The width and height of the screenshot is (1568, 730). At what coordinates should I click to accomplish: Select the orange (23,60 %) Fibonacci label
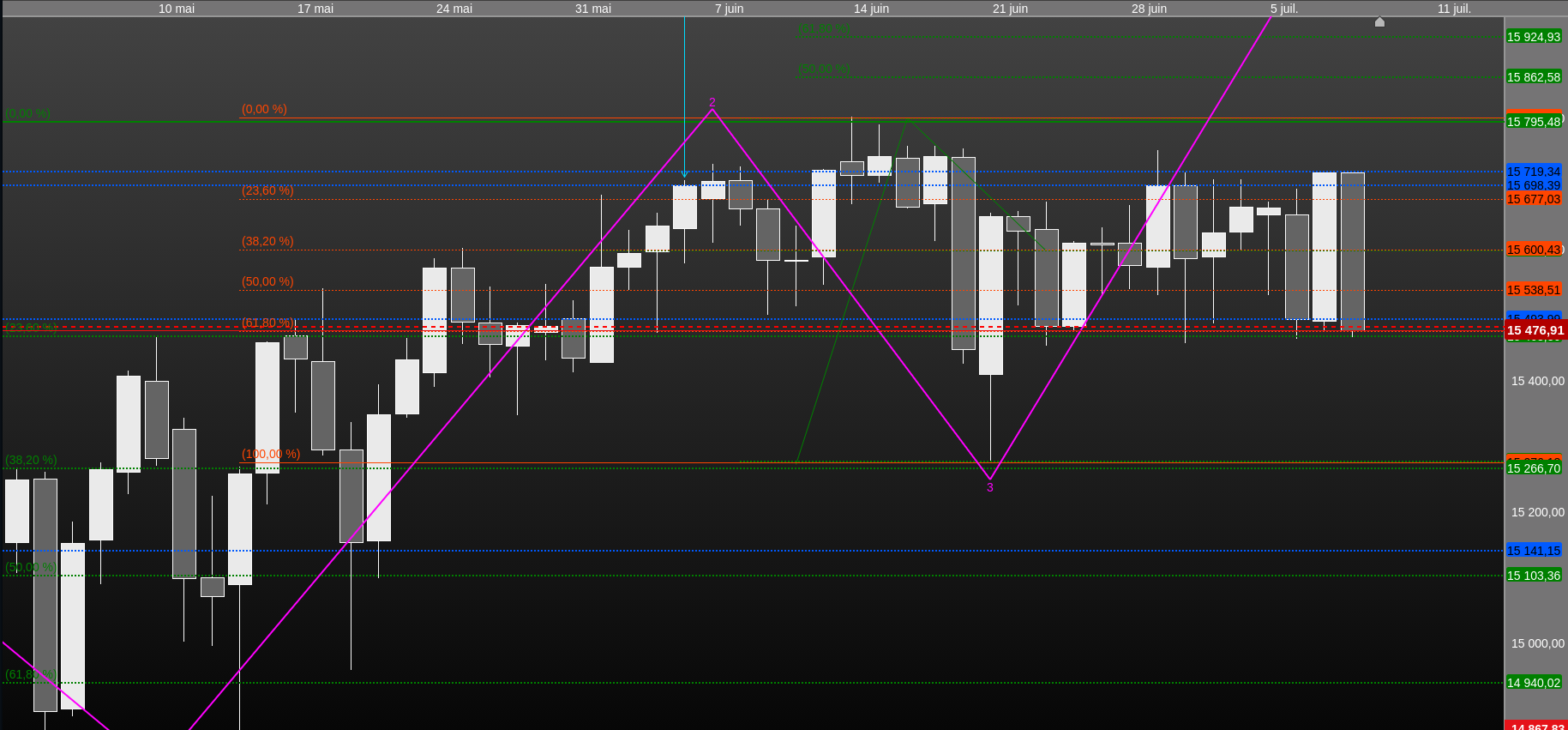[x=267, y=190]
